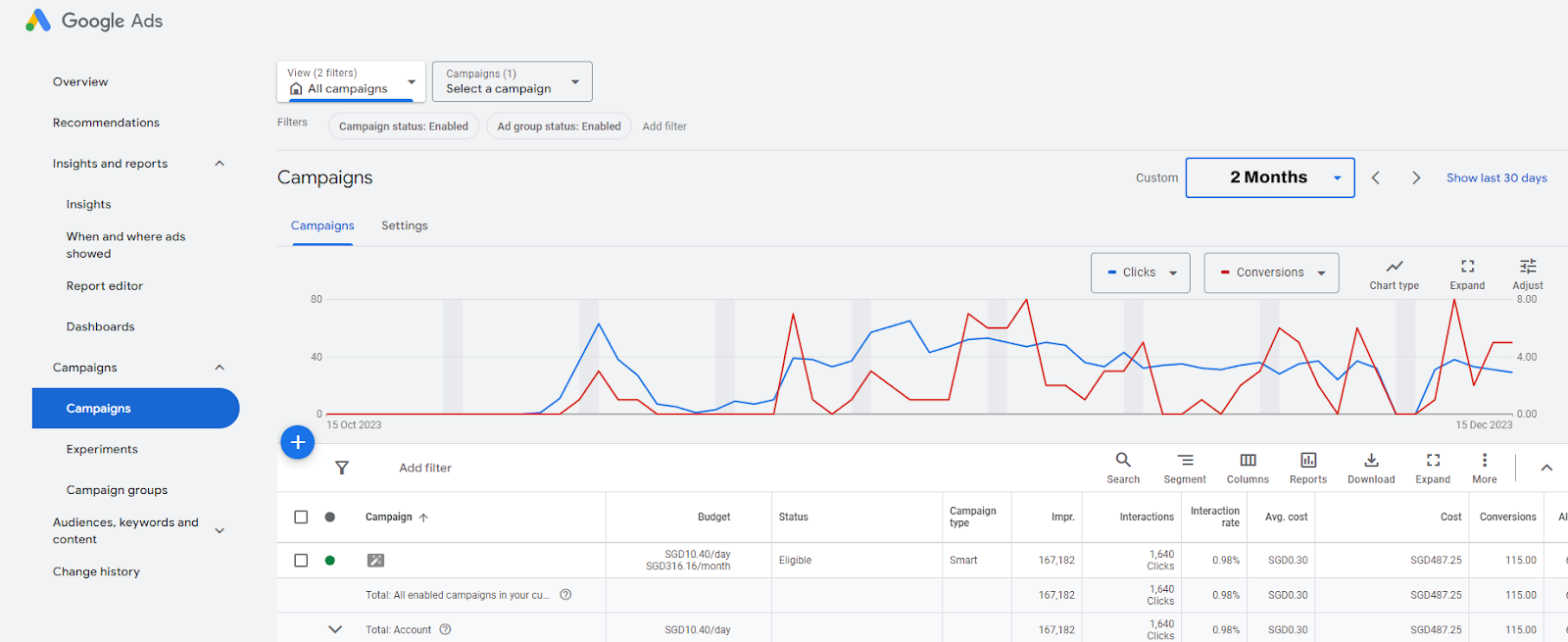1568x642 pixels.
Task: Open Recommendations in the sidebar
Action: [106, 123]
